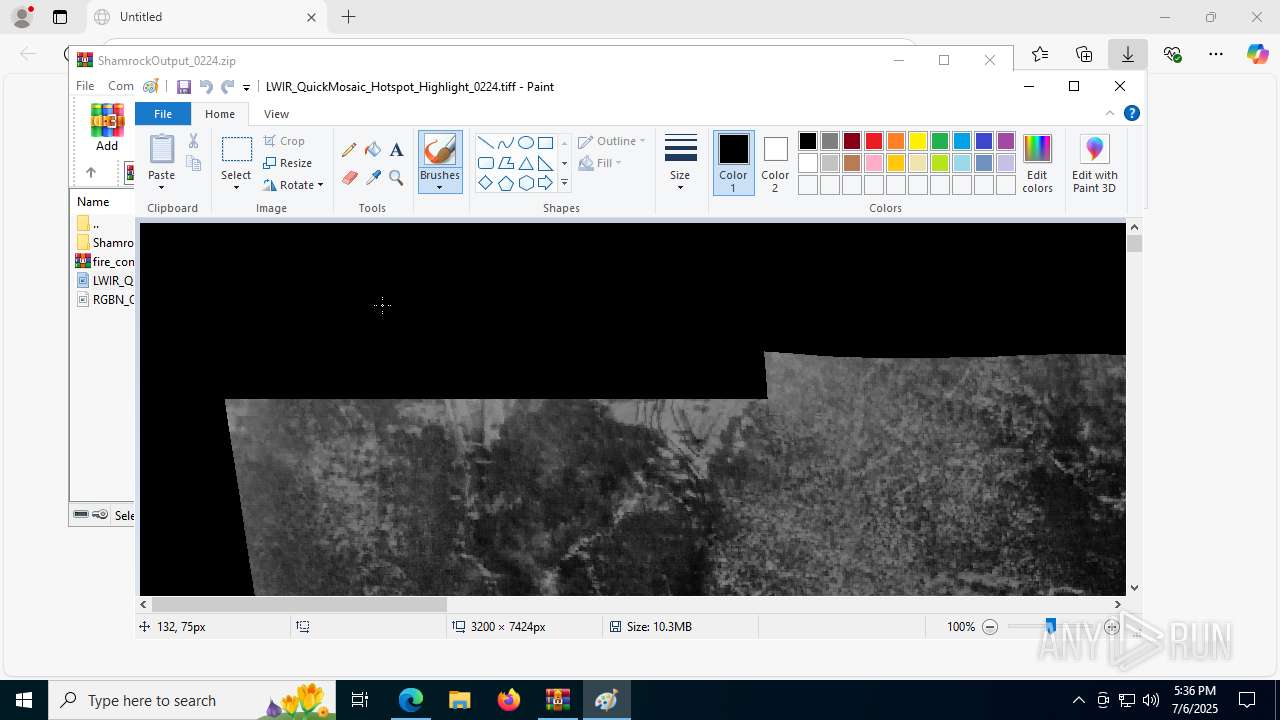Expand the Paste dropdown arrow
The image size is (1280, 720).
click(161, 186)
